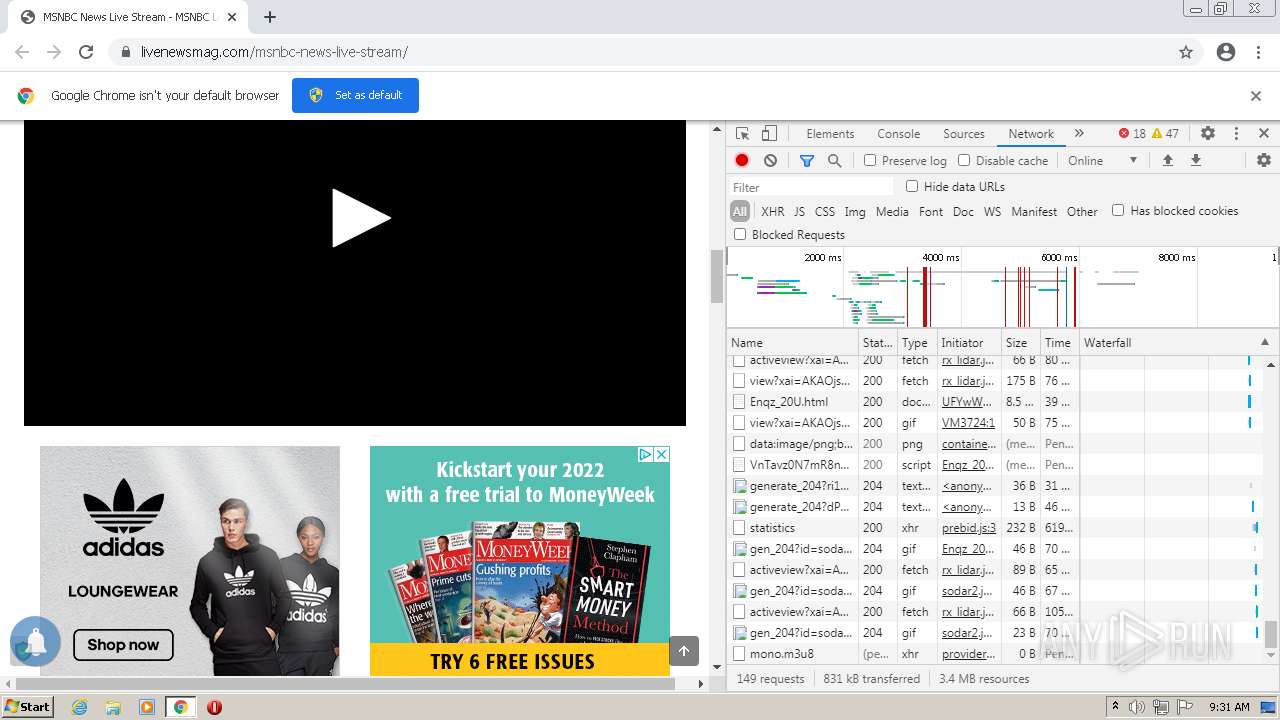Check Hide data URLs
Viewport: 1280px width, 720px height.
pos(912,186)
